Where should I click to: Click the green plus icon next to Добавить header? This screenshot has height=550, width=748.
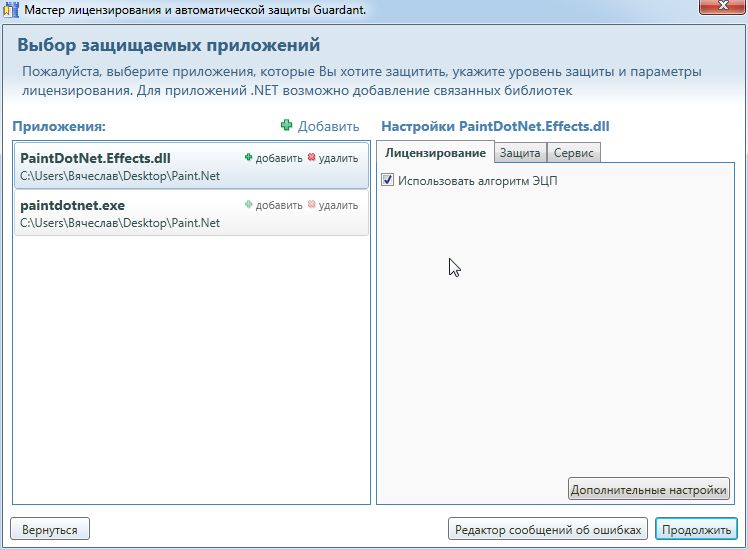point(287,126)
